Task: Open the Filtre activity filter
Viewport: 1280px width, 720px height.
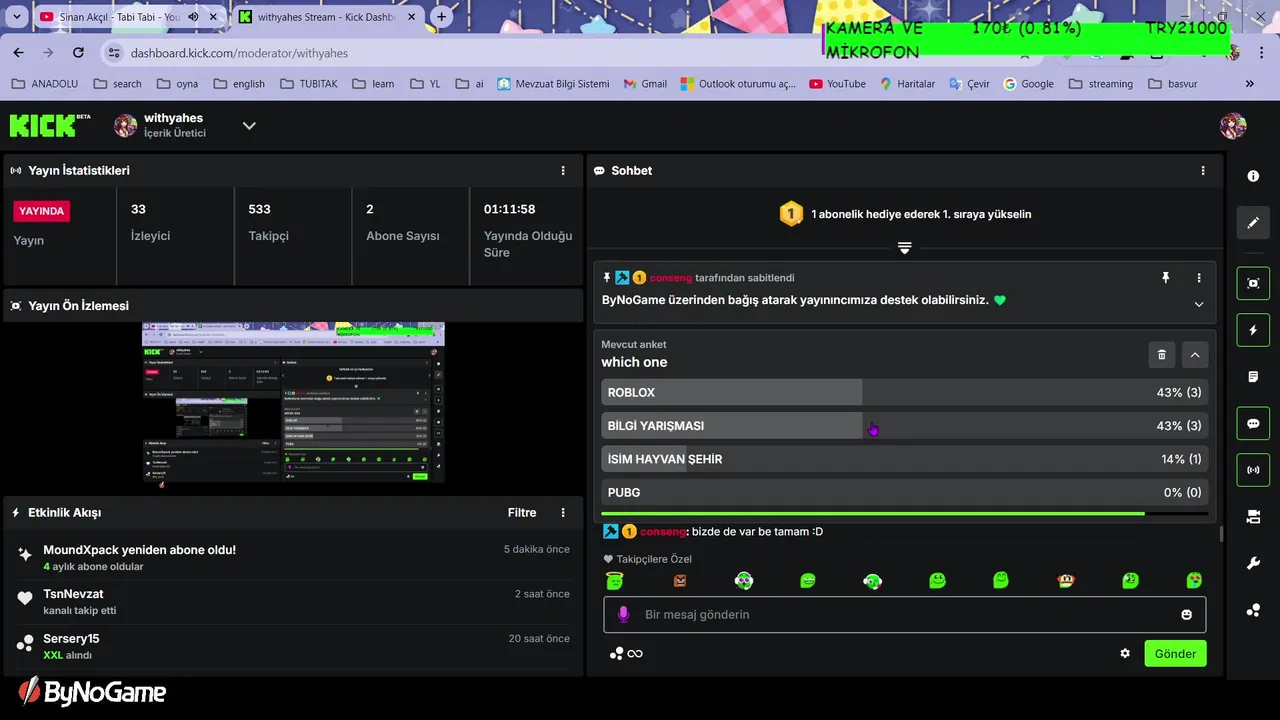Action: click(522, 513)
